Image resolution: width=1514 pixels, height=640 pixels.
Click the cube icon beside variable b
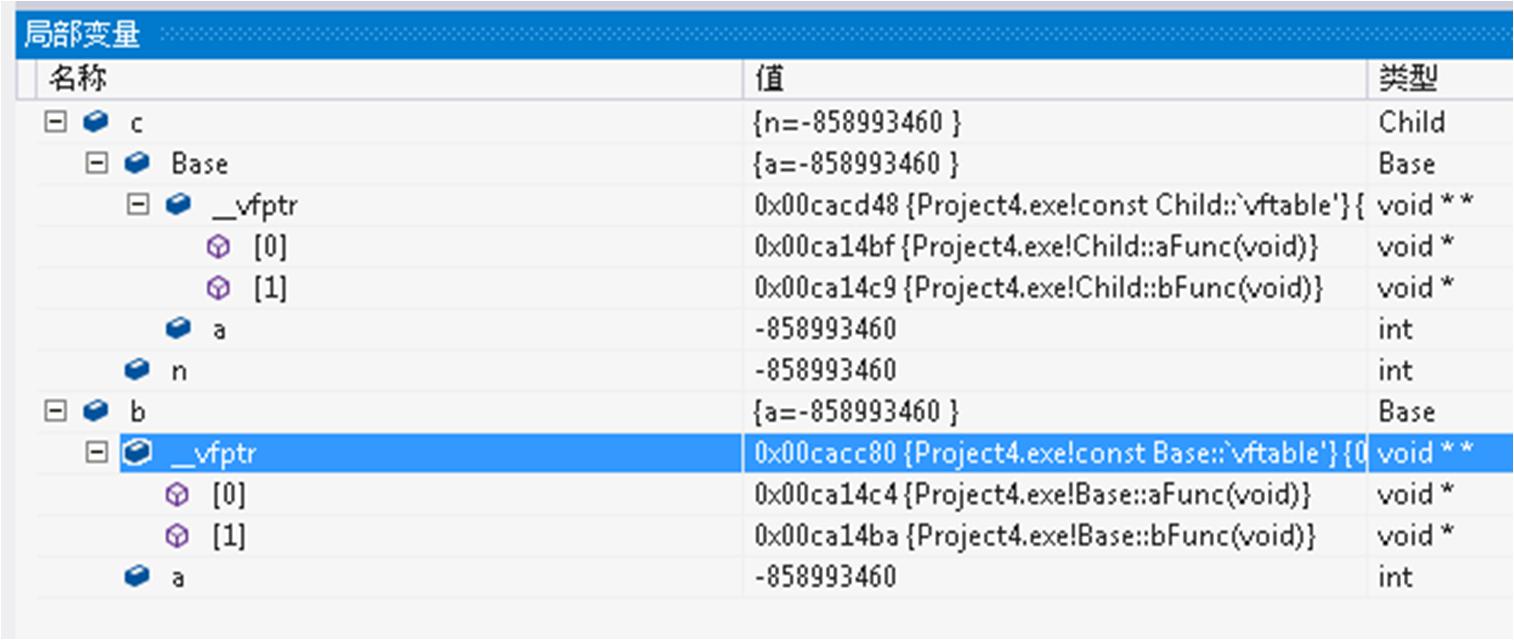(x=96, y=411)
